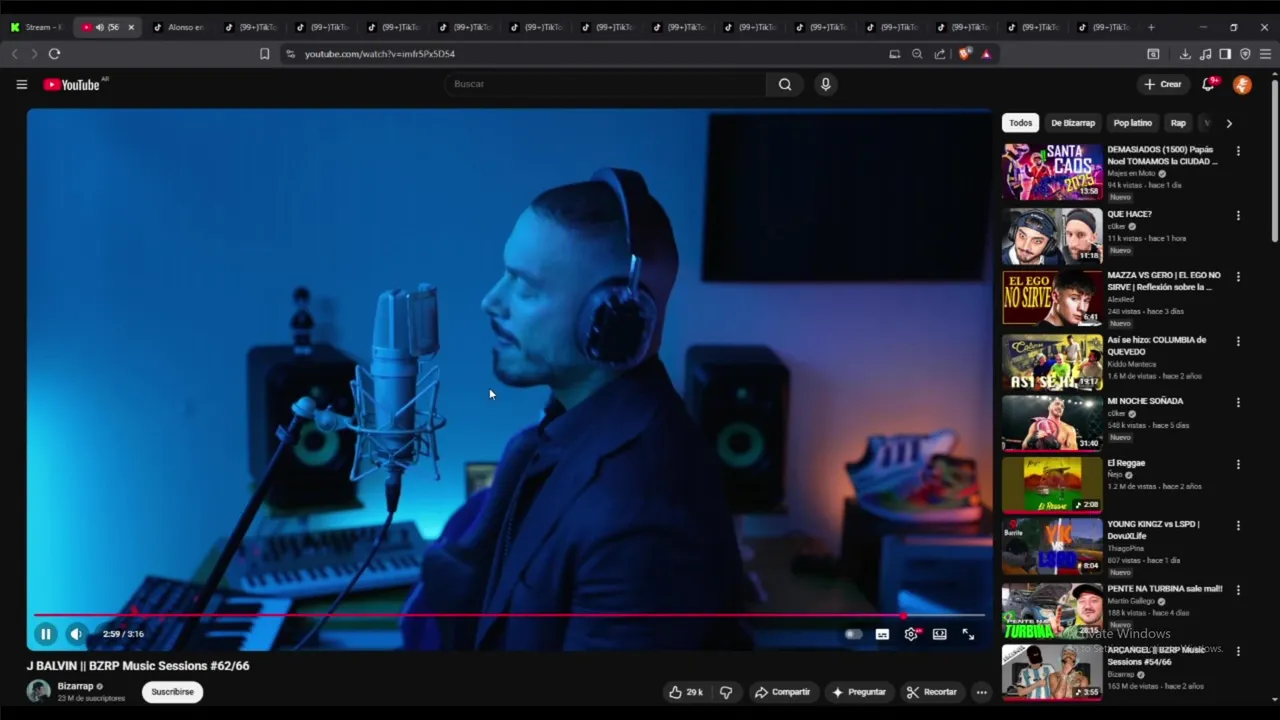
Task: Open options for the DEMASIADOS video
Action: point(1238,152)
